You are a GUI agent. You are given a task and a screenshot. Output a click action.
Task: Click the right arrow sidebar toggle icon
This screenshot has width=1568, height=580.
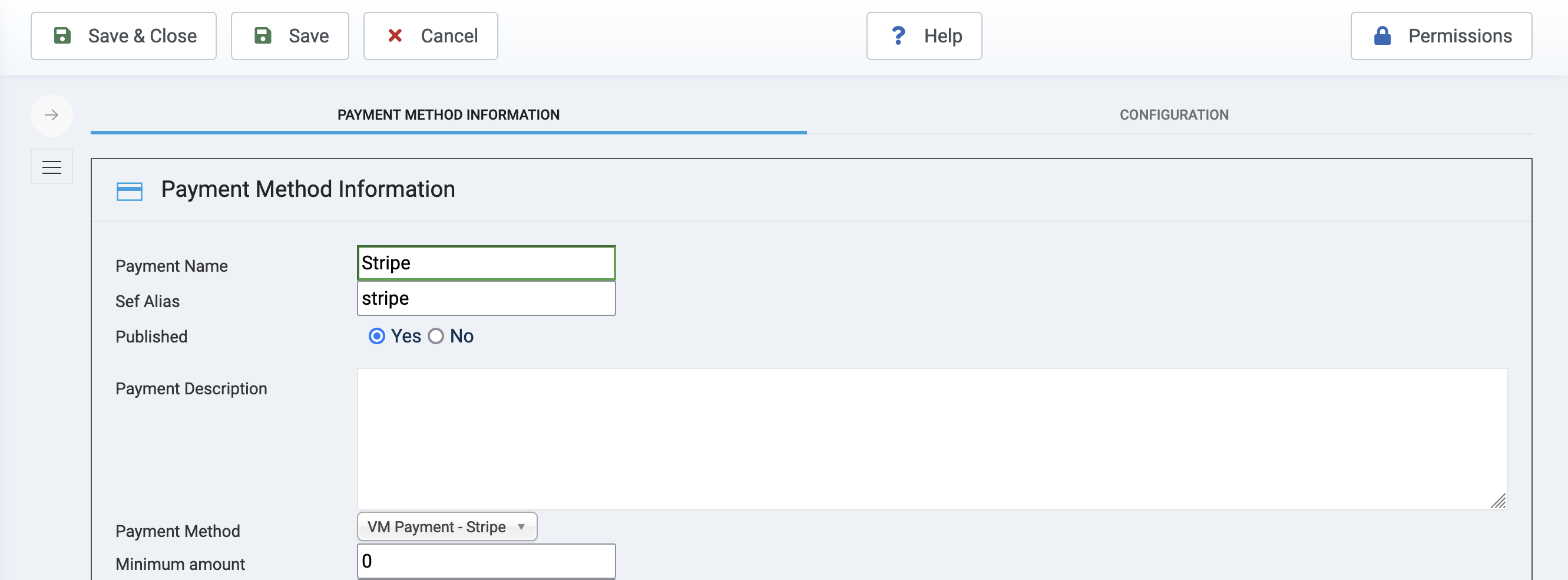tap(52, 115)
